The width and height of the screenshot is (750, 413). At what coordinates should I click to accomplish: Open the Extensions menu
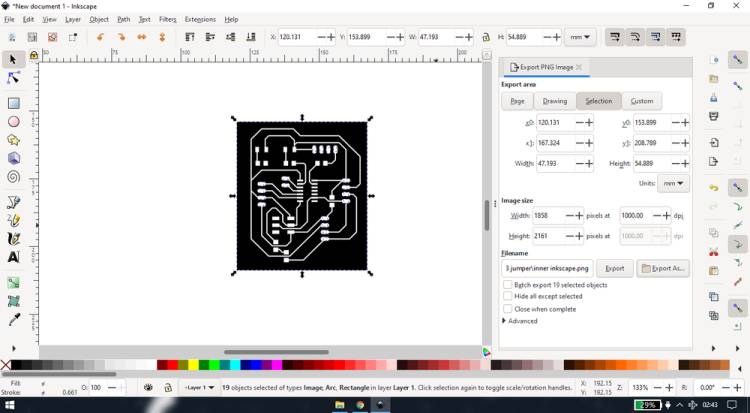[x=200, y=19]
